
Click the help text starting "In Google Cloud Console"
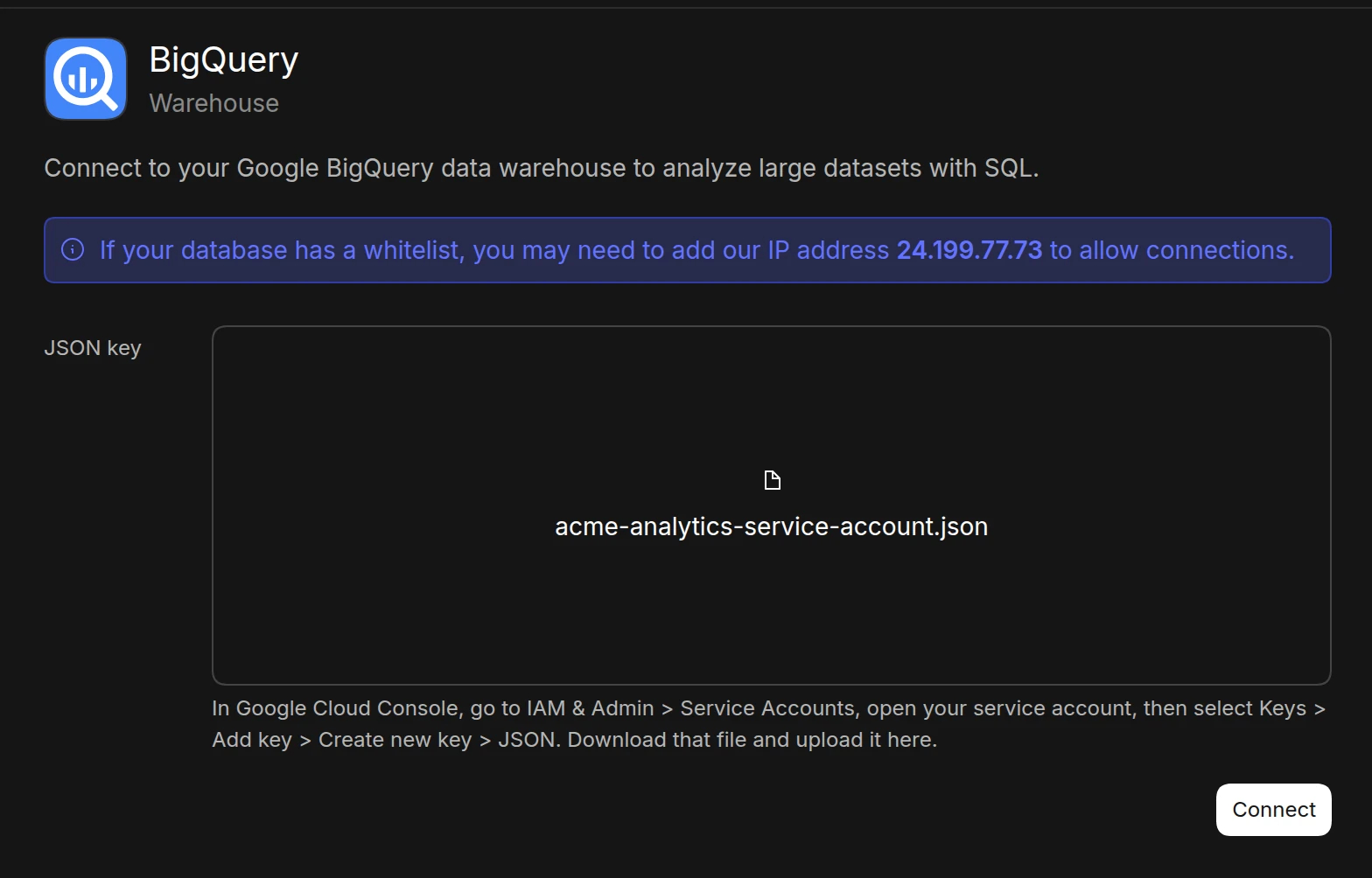[x=769, y=724]
